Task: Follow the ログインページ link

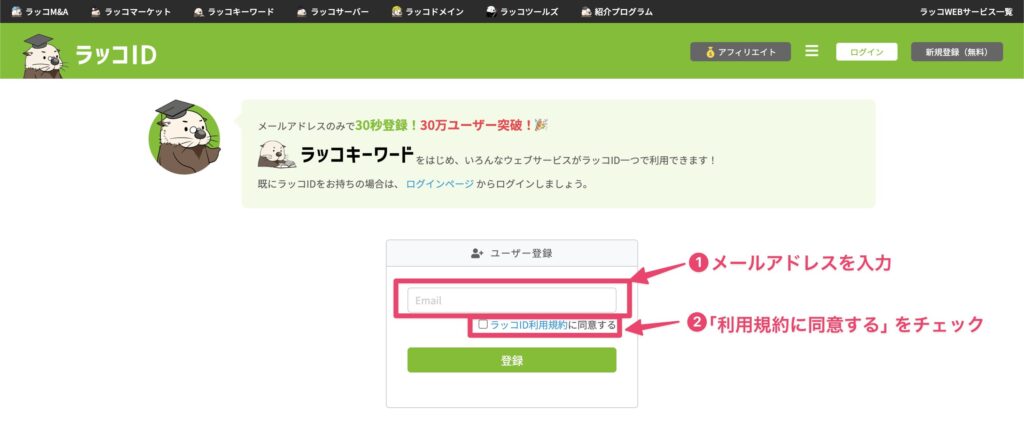Action: 440,184
